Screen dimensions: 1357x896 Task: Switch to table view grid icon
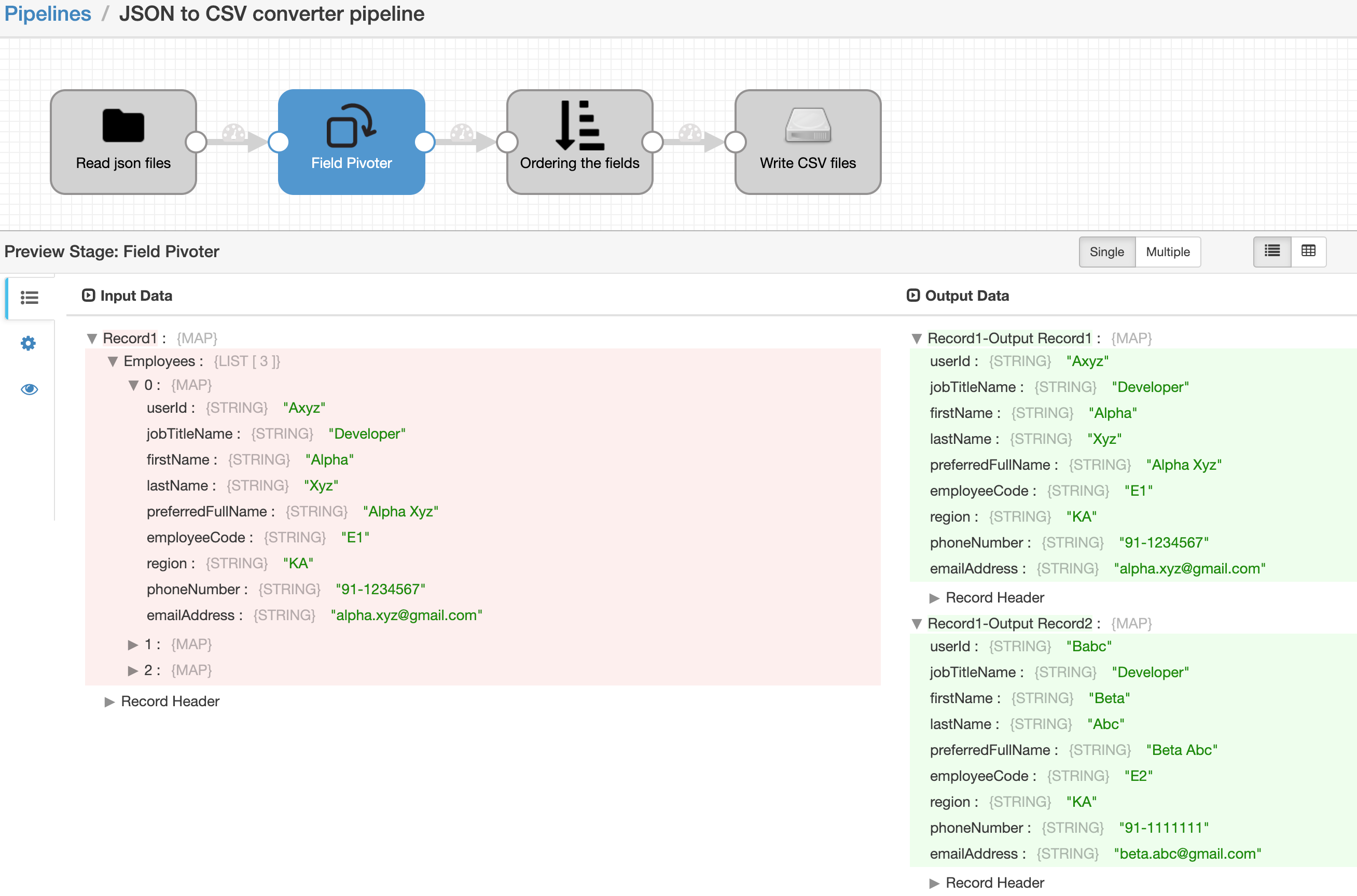coord(1308,251)
